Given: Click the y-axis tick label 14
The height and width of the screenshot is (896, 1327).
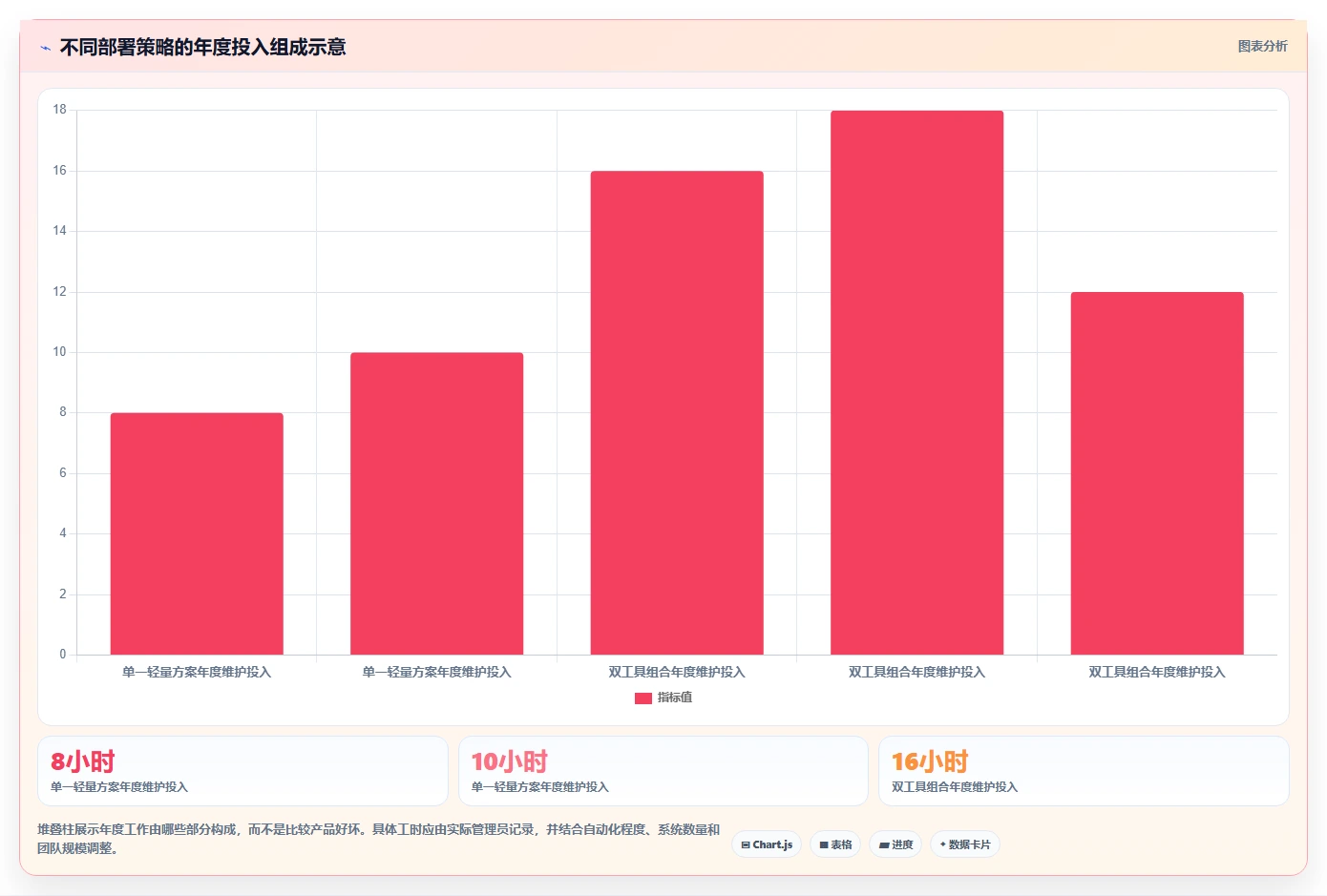Looking at the screenshot, I should point(59,231).
